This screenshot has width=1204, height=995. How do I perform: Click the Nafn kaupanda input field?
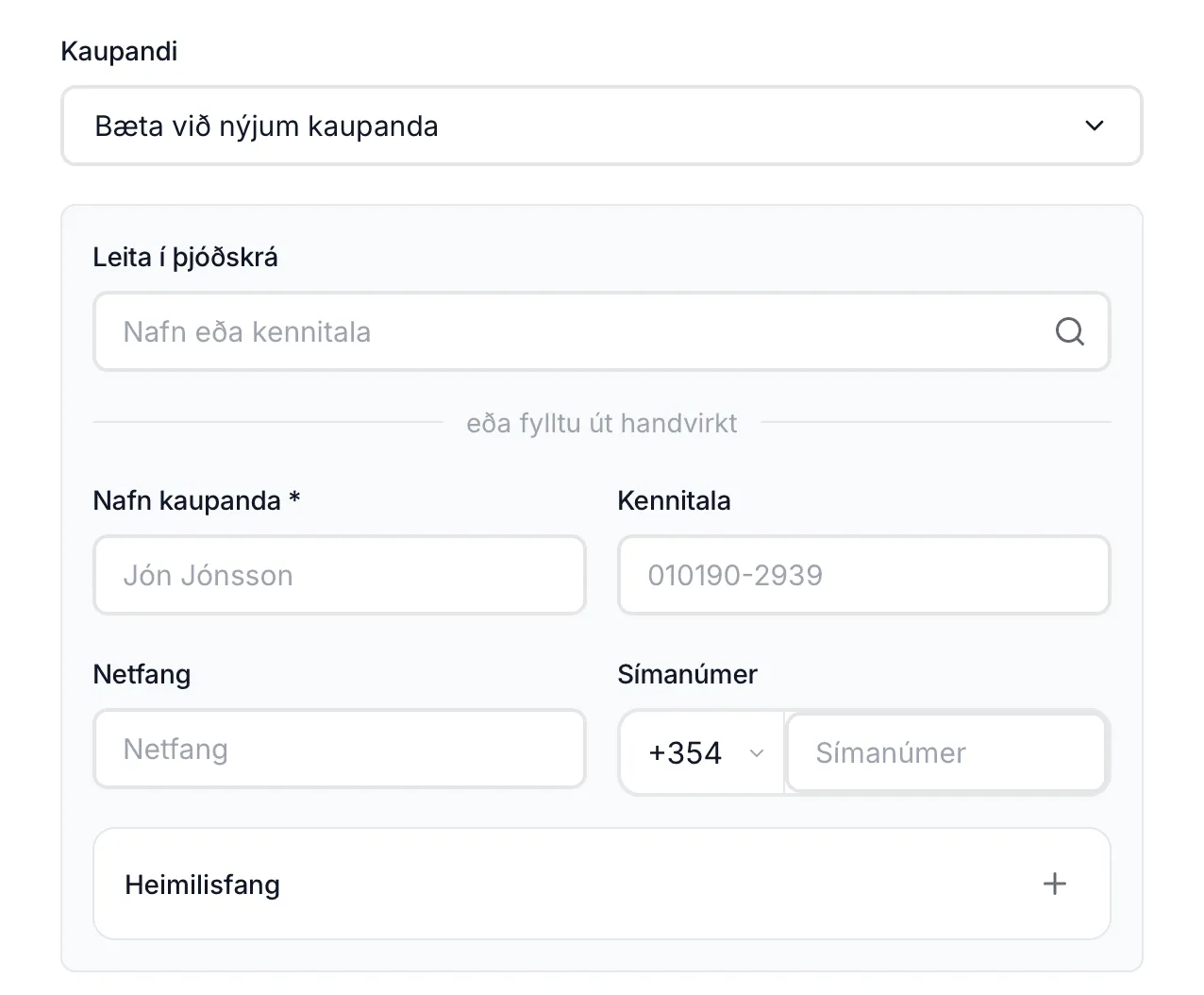tap(340, 575)
